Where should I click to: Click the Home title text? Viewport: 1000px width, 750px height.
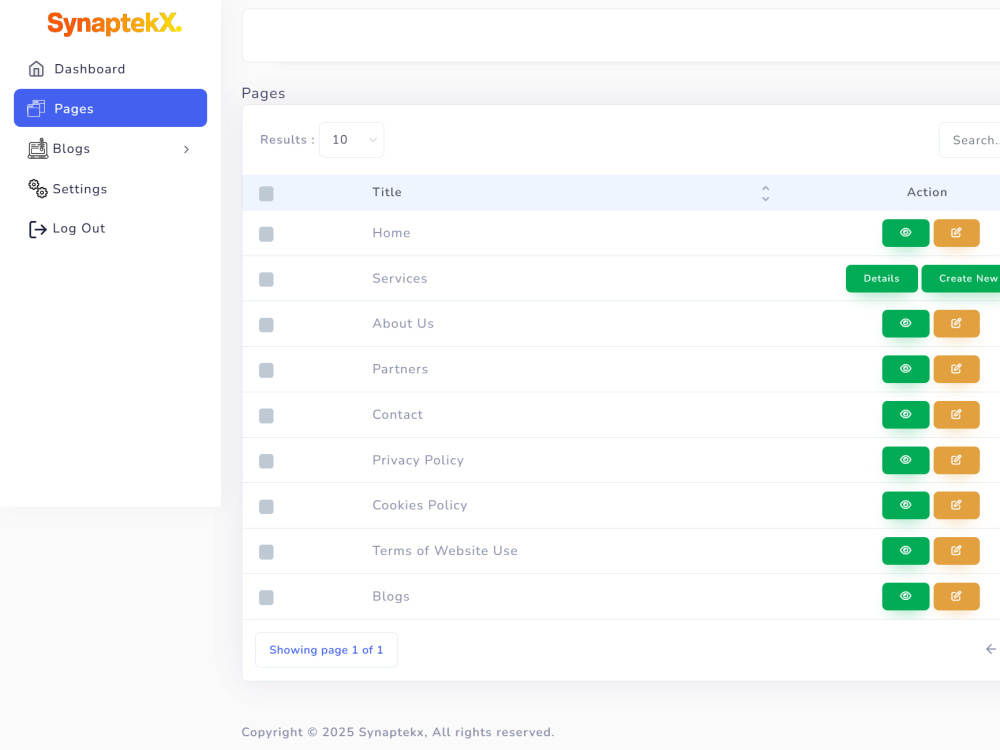click(391, 233)
